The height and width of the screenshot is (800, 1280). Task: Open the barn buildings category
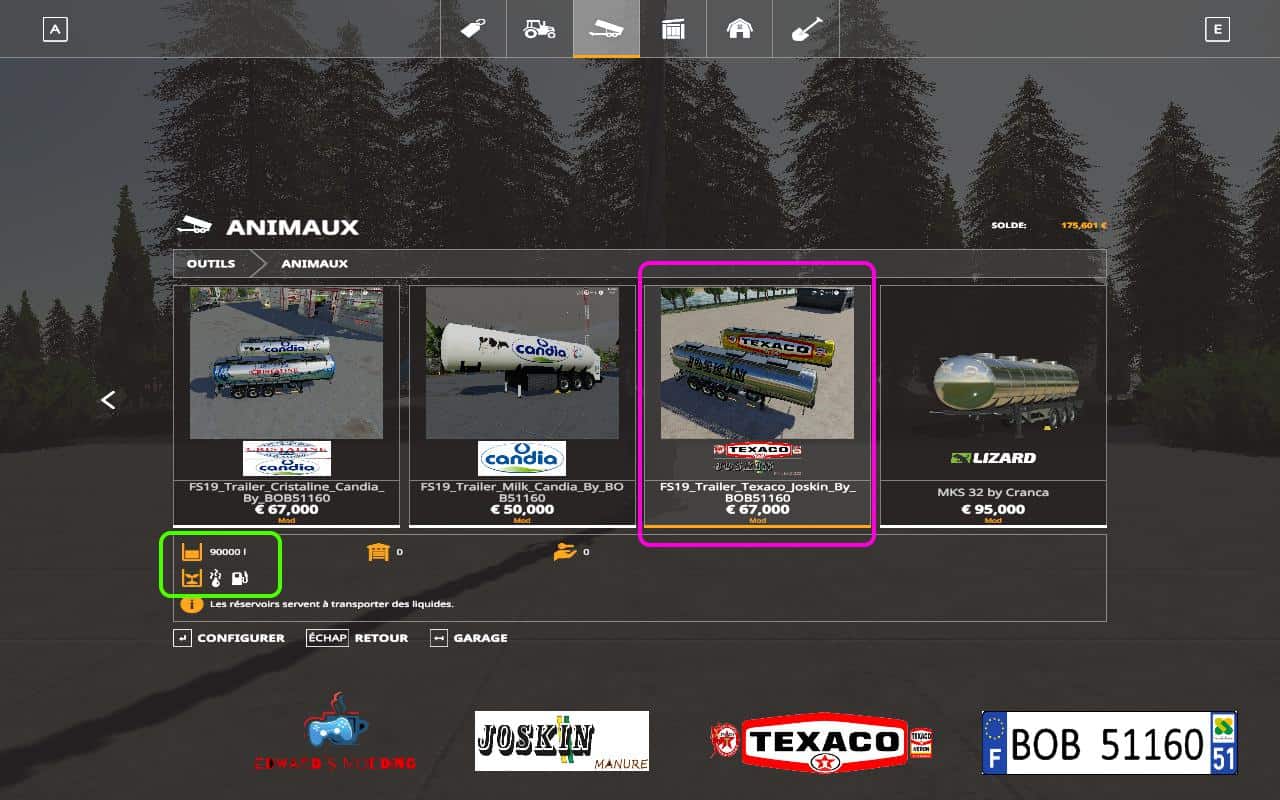point(739,29)
